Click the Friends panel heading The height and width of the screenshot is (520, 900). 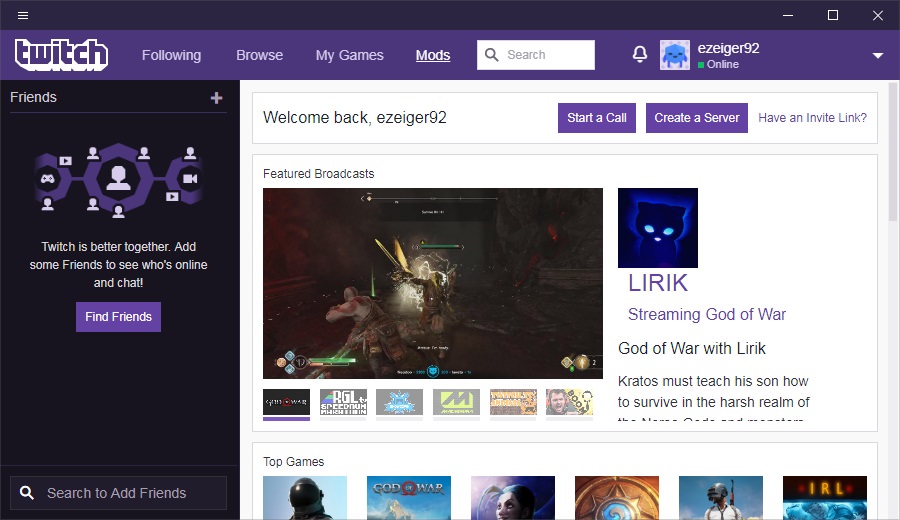pyautogui.click(x=33, y=97)
